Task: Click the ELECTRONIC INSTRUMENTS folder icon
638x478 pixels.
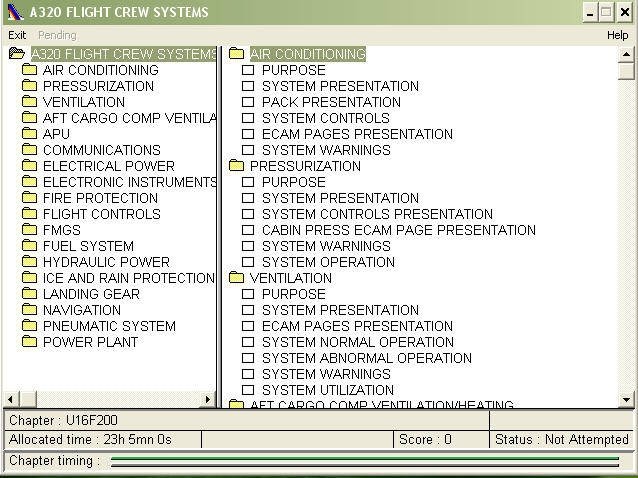Action: (29, 181)
